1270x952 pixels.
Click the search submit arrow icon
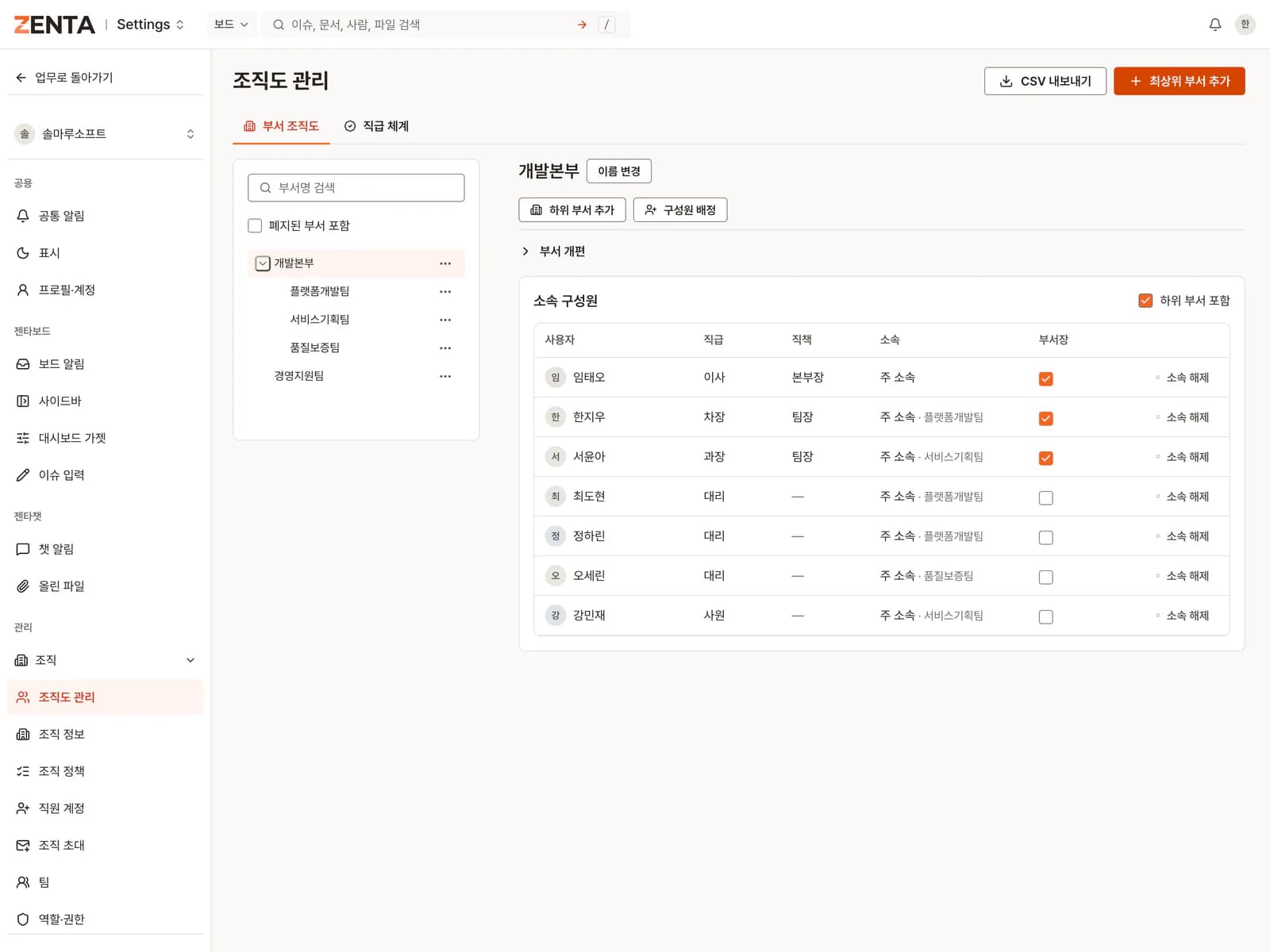582,25
